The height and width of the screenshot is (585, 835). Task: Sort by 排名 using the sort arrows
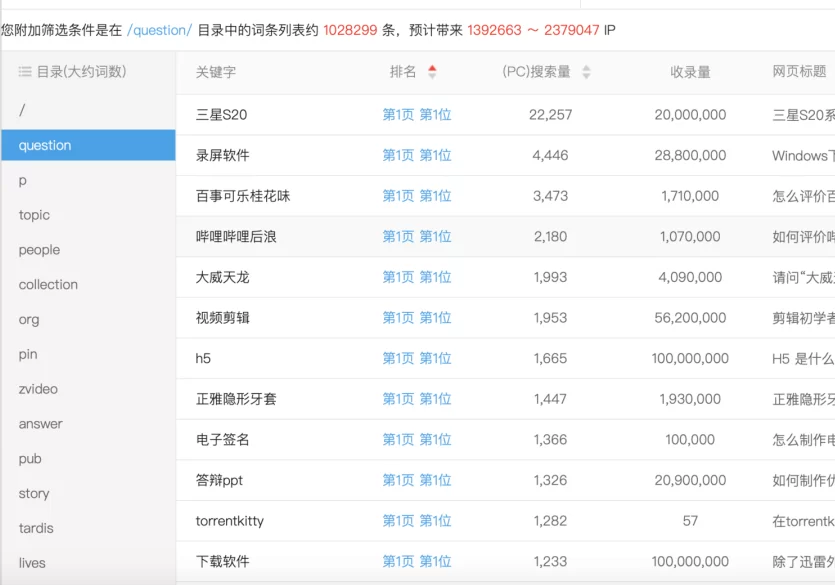pyautogui.click(x=432, y=72)
